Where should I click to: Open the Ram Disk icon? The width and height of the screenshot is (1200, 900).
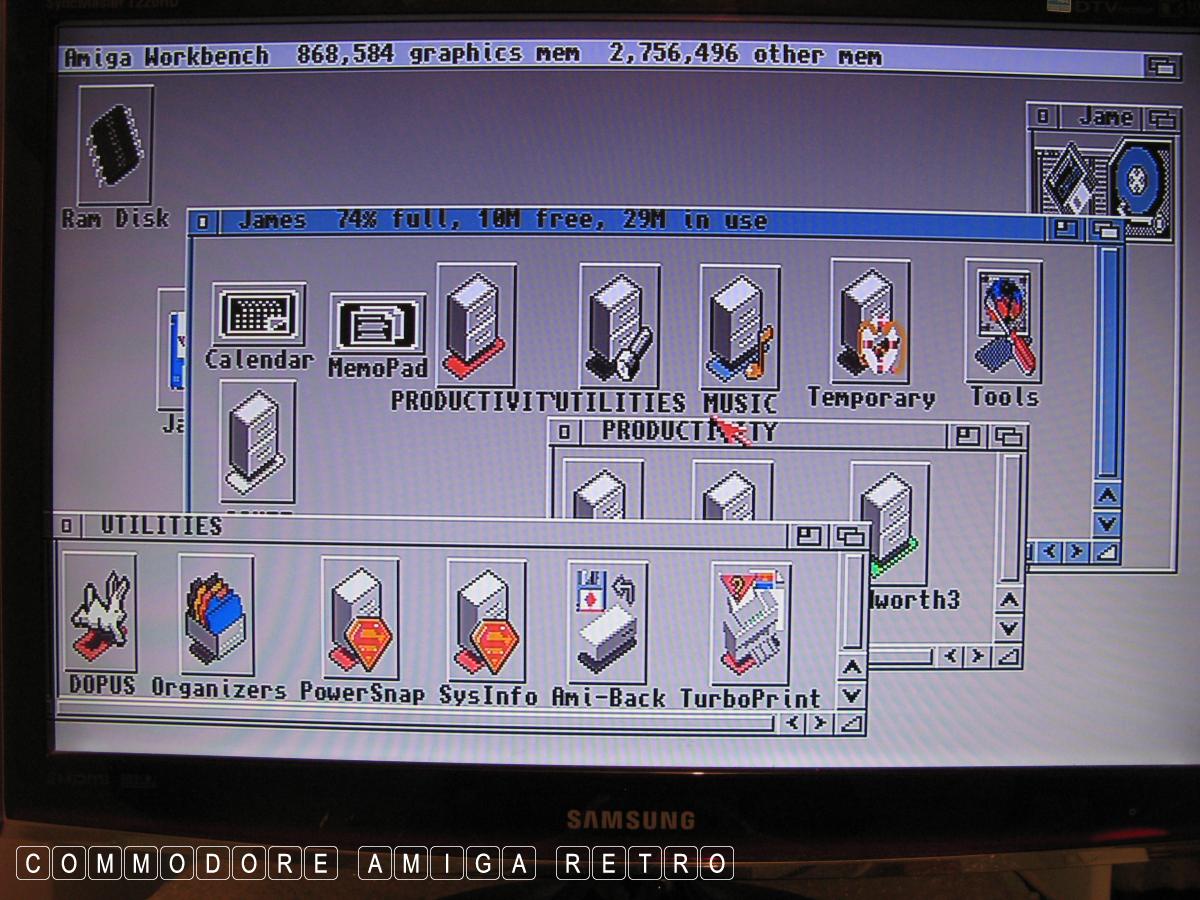pyautogui.click(x=115, y=147)
